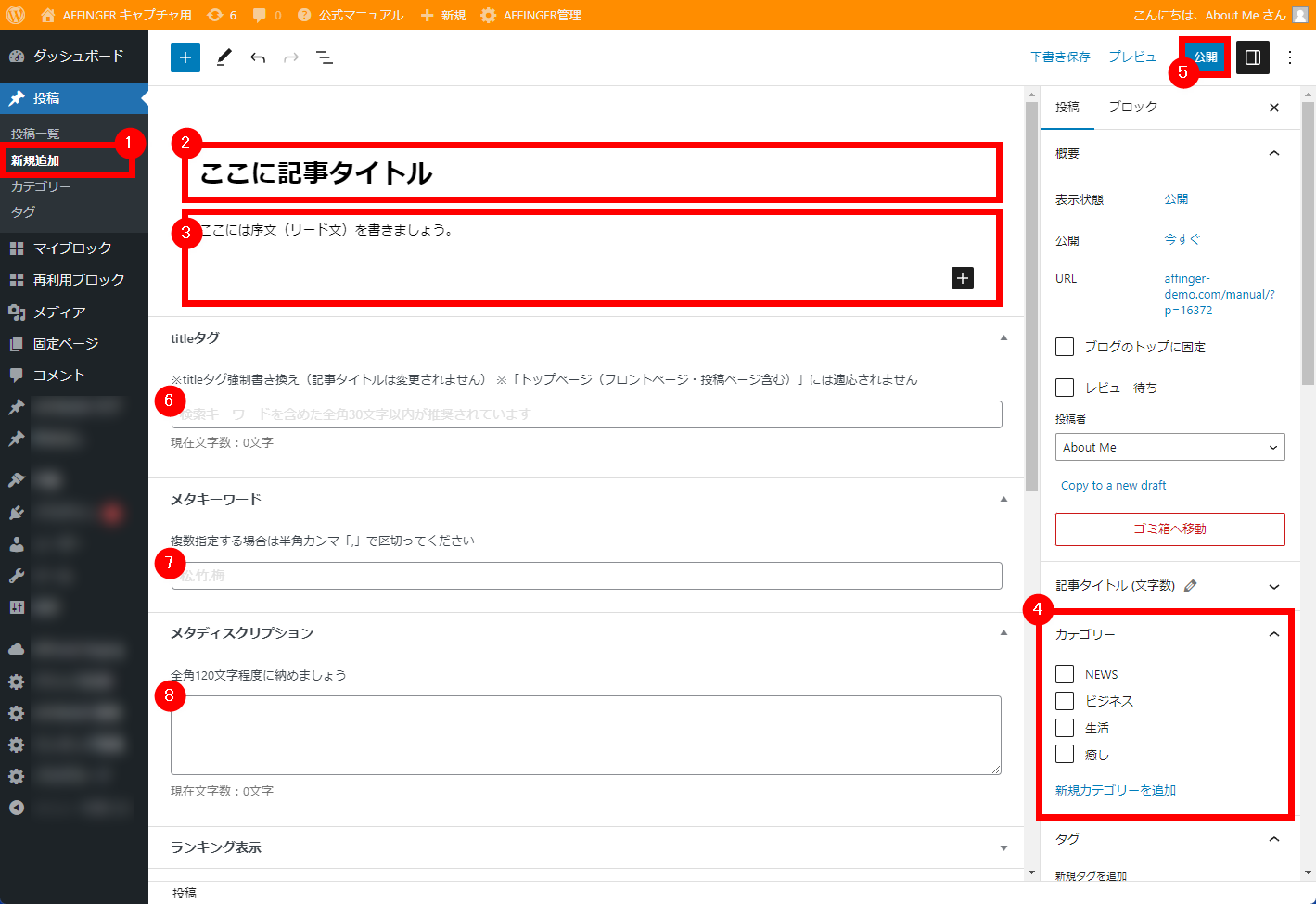
Task: Collapse the タグ sidebar panel
Action: pyautogui.click(x=1274, y=839)
